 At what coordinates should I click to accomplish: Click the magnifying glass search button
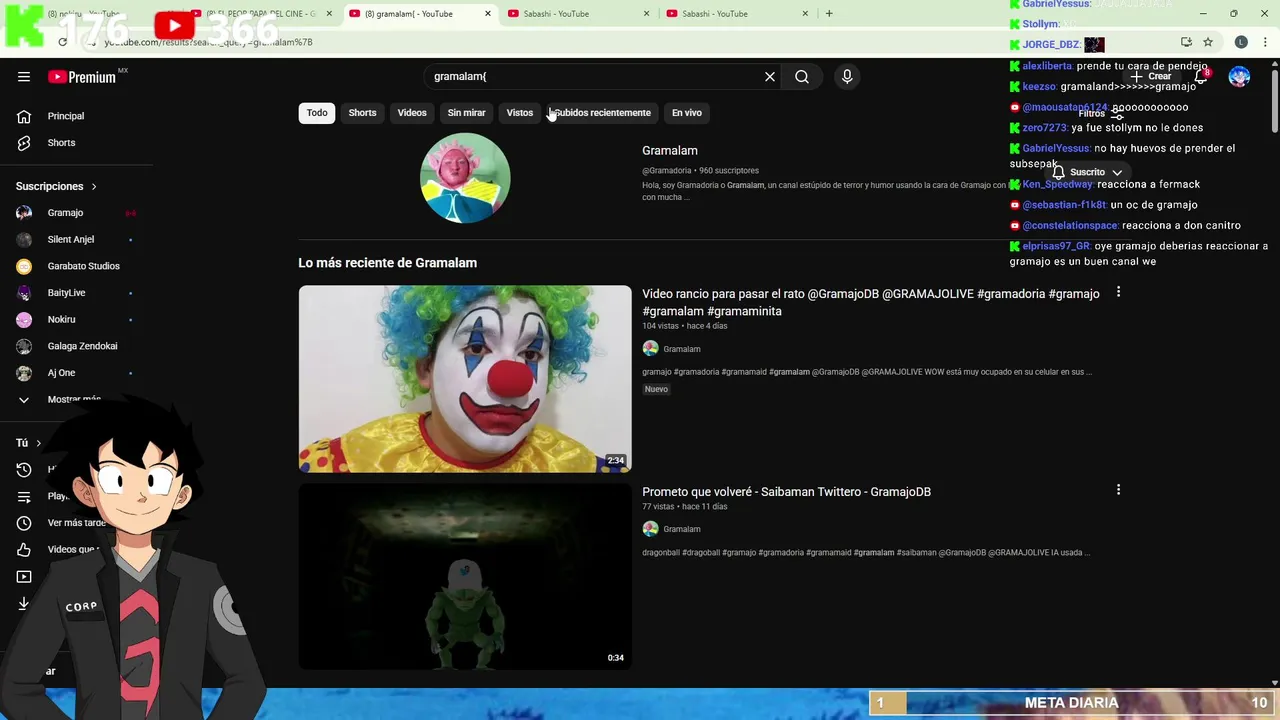[802, 77]
